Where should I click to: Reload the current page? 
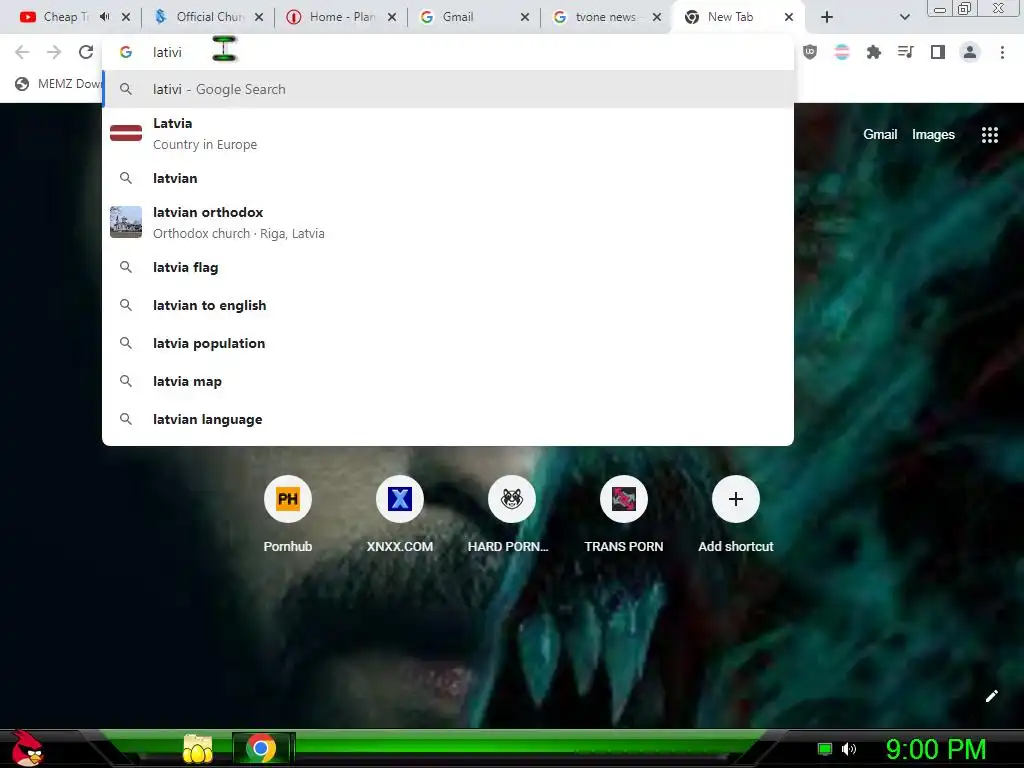[x=86, y=52]
